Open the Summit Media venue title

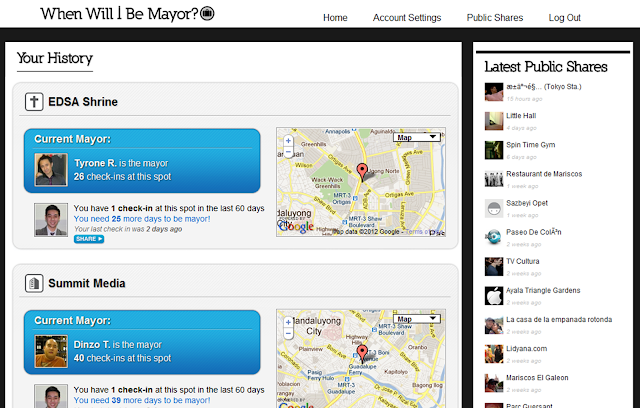click(x=87, y=283)
